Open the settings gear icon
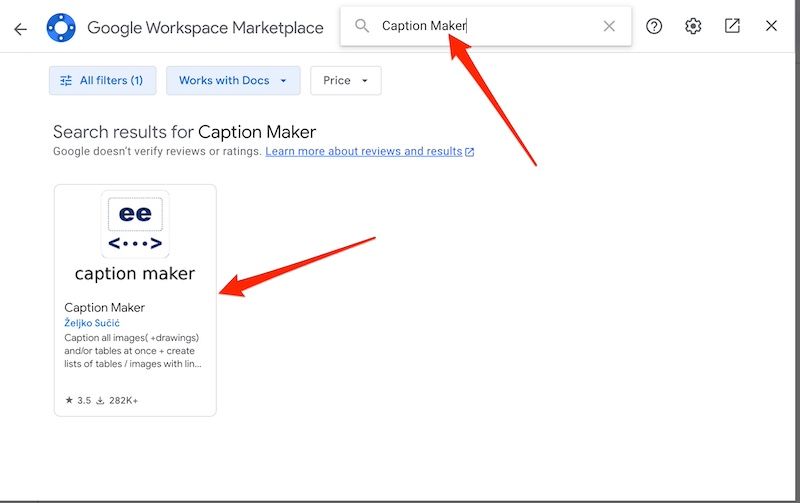Image resolution: width=800 pixels, height=503 pixels. [x=693, y=26]
